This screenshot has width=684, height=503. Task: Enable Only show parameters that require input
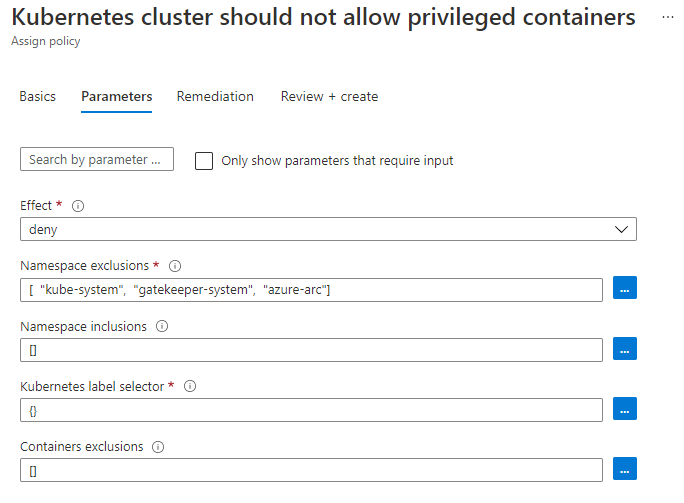point(204,160)
